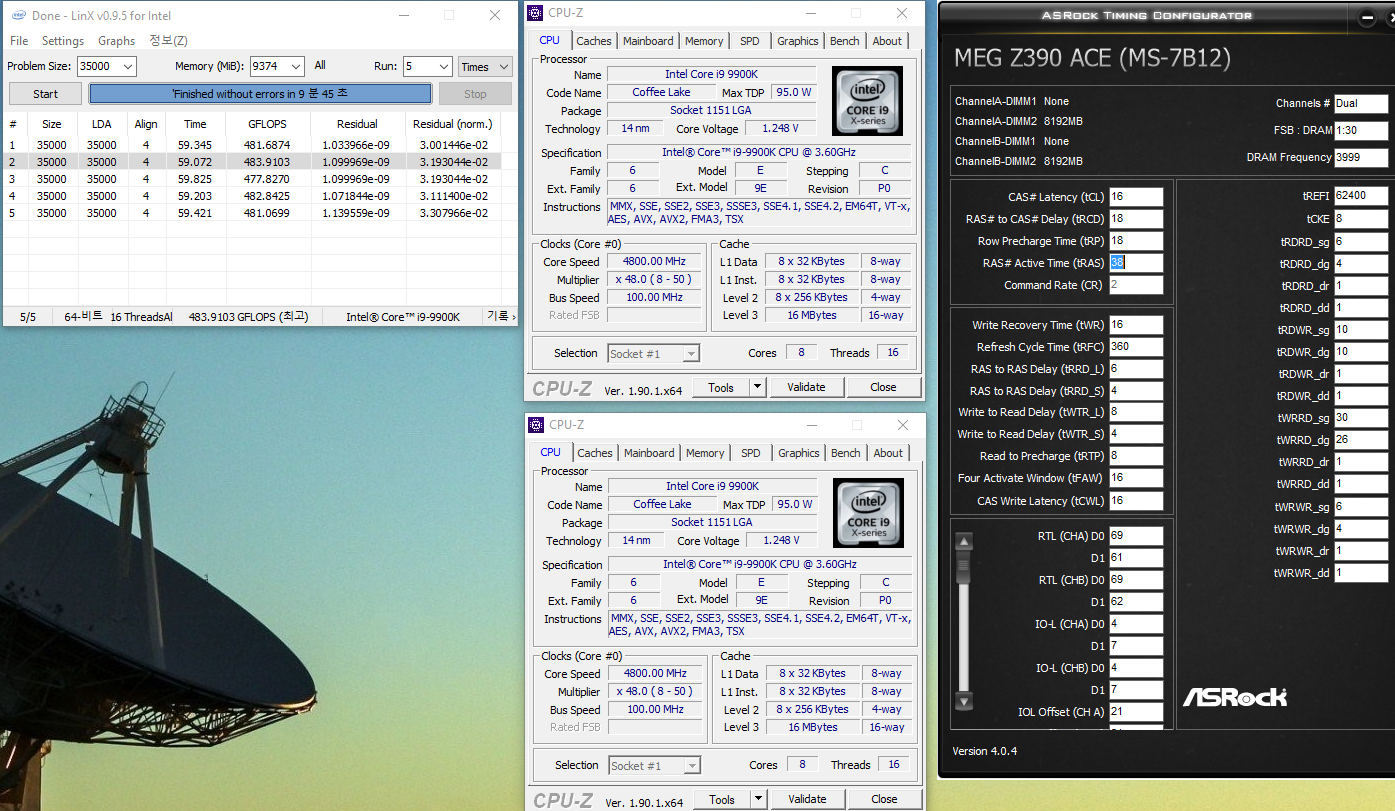Click Validate in upper CPU-Z window
Viewport: 1395px width, 811px height.
806,387
